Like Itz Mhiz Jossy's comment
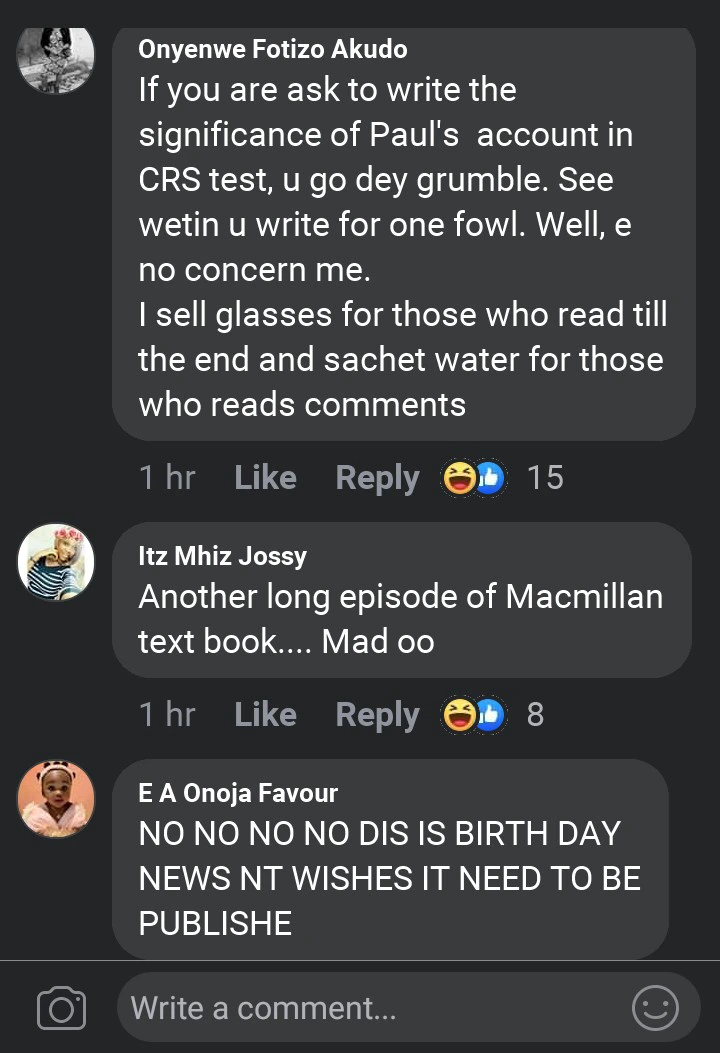Viewport: 720px width, 1053px height. pyautogui.click(x=265, y=715)
